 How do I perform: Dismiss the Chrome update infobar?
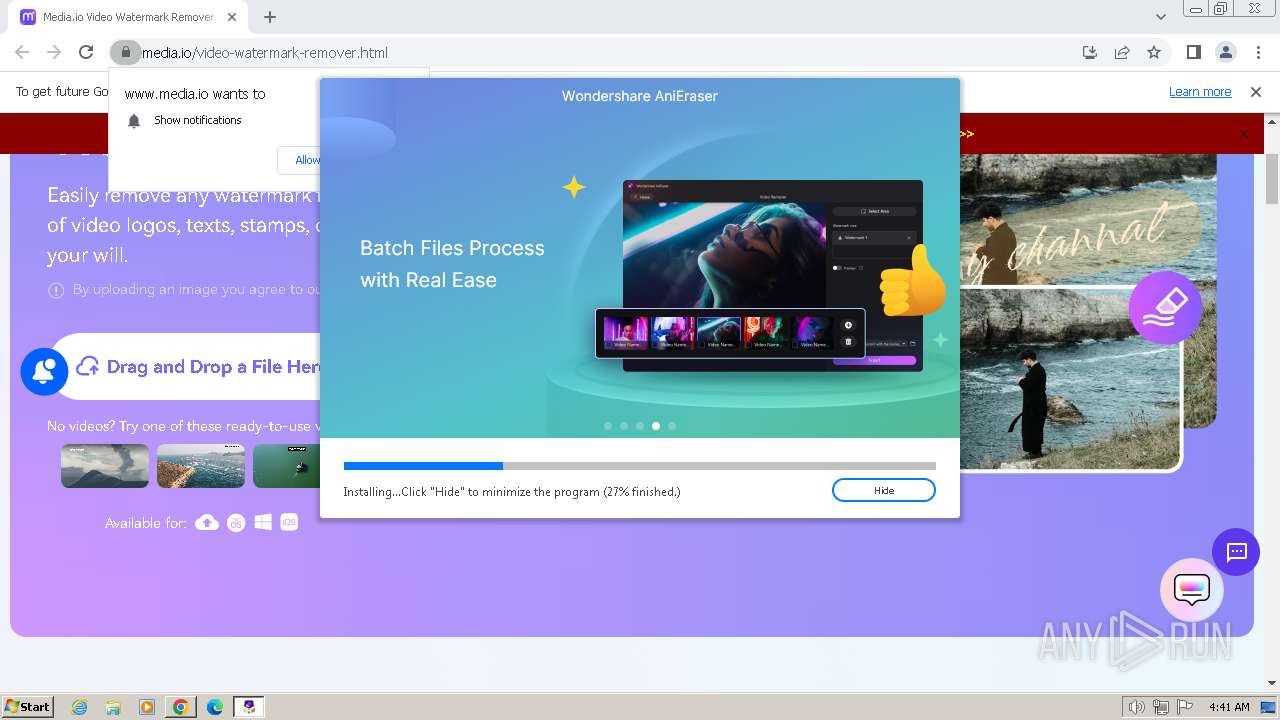[x=1256, y=92]
